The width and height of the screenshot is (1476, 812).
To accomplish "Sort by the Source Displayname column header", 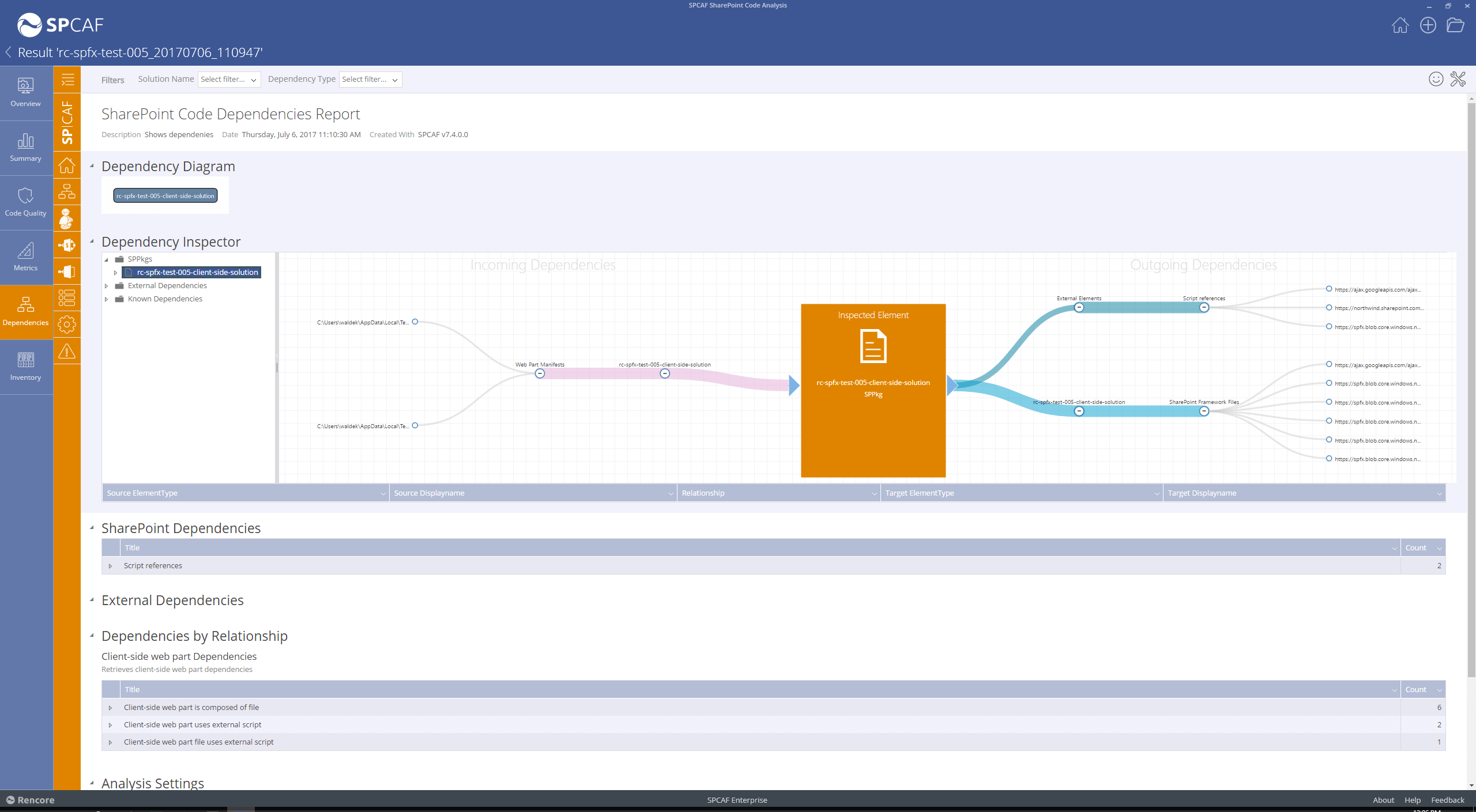I will 533,493.
